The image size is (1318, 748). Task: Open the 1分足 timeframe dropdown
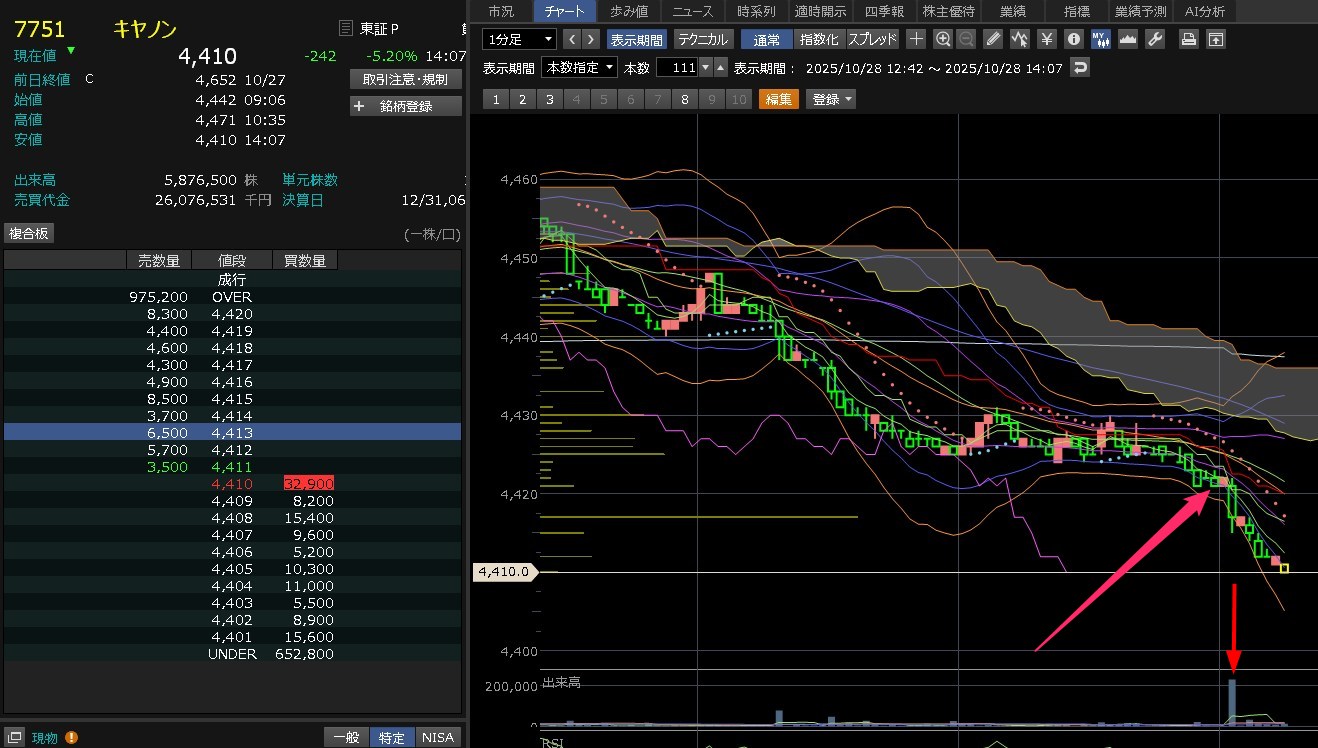tap(519, 39)
